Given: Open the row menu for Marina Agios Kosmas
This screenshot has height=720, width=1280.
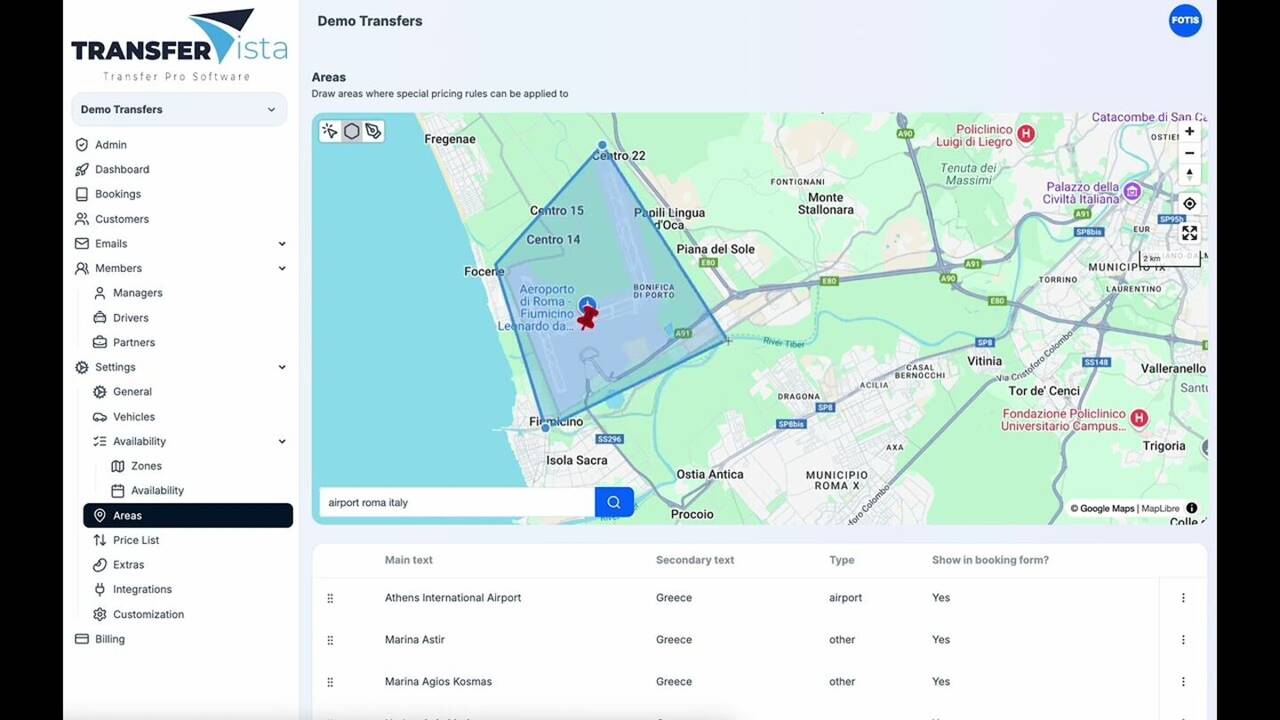Looking at the screenshot, I should pos(1183,682).
